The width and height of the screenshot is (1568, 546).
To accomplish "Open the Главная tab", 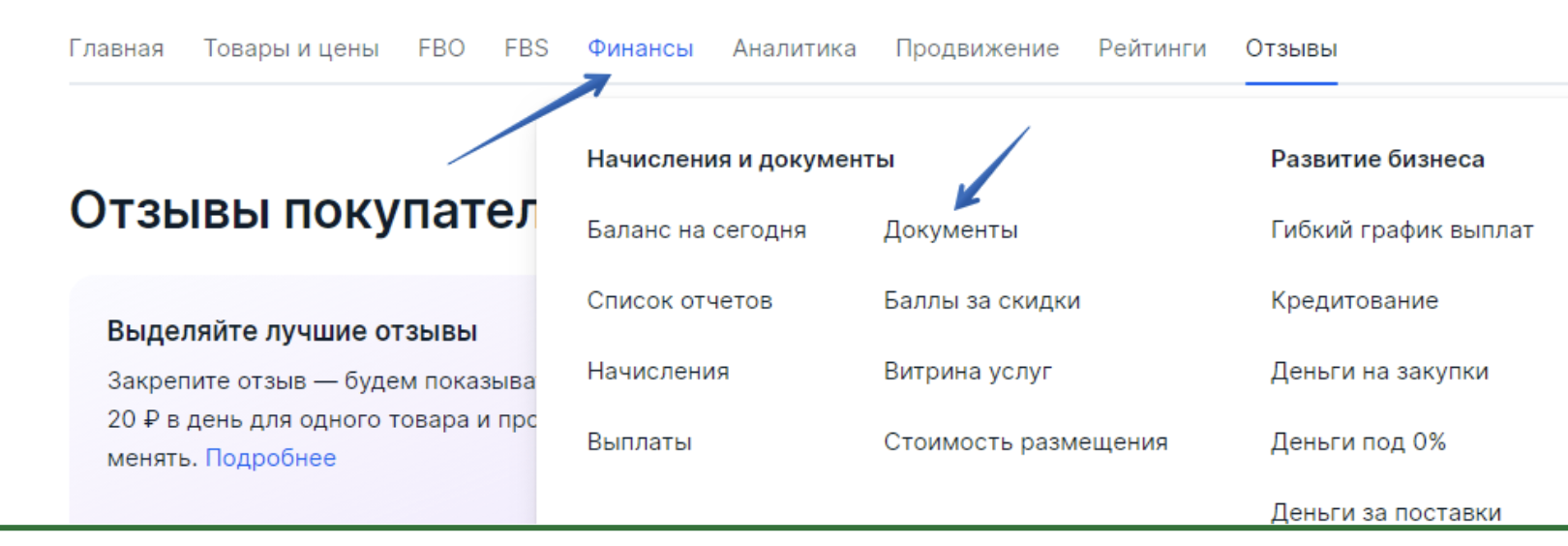I will [x=116, y=48].
